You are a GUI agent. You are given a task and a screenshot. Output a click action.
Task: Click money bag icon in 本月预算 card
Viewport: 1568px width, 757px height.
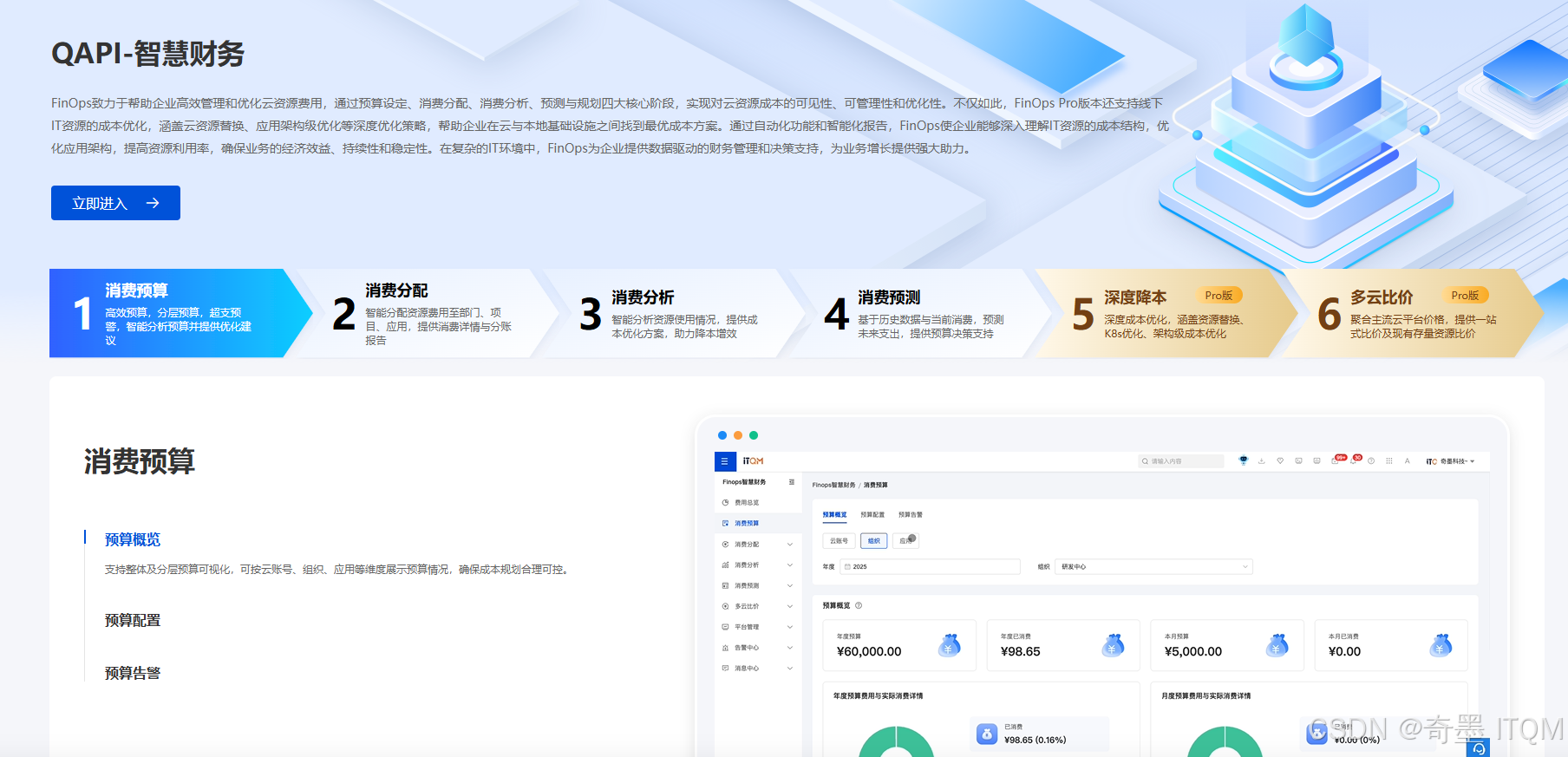click(1277, 645)
